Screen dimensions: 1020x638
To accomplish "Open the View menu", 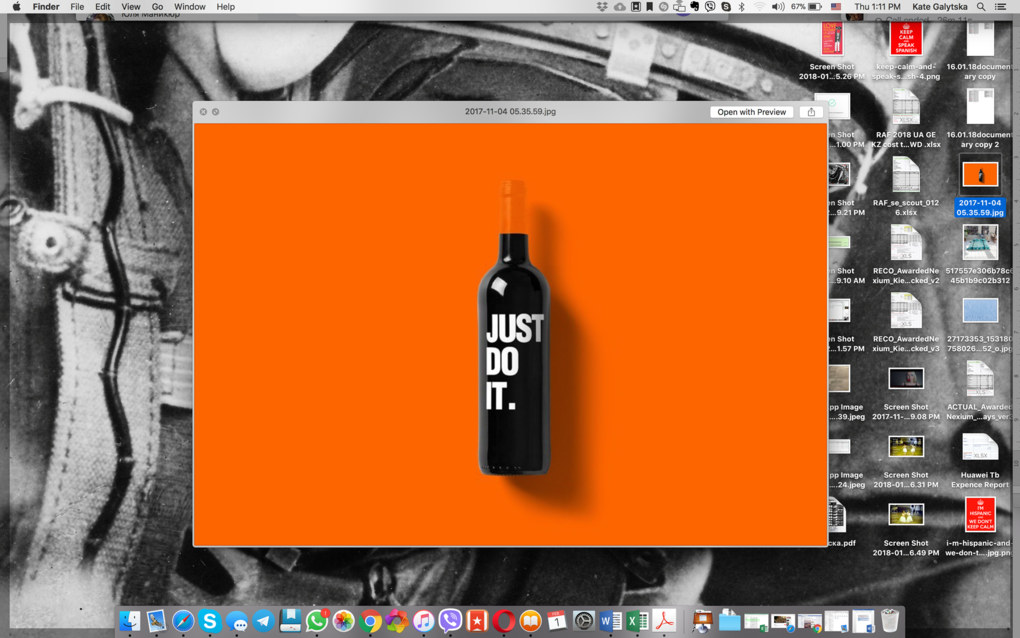I will pyautogui.click(x=130, y=7).
